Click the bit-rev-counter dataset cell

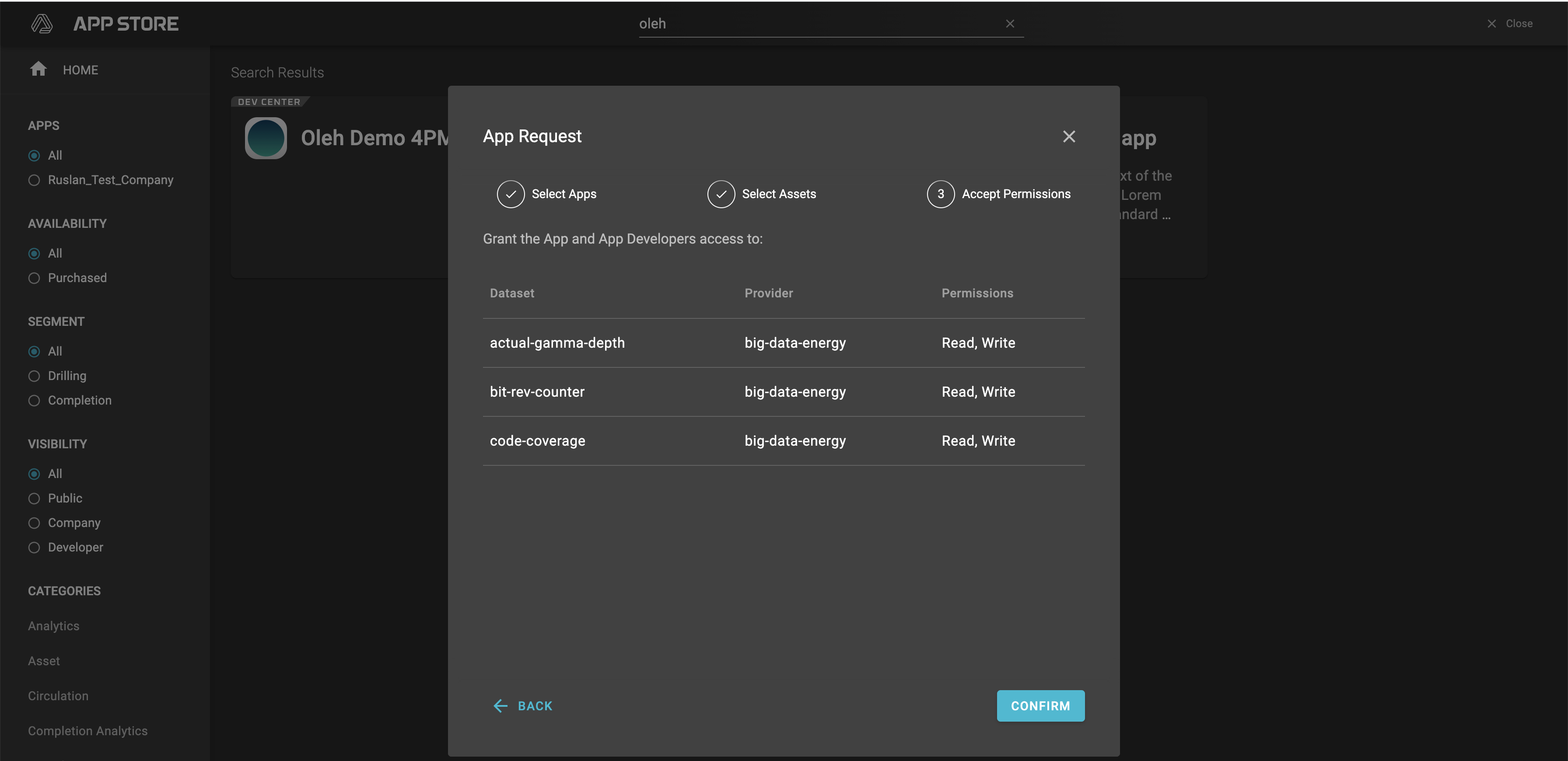pos(537,392)
